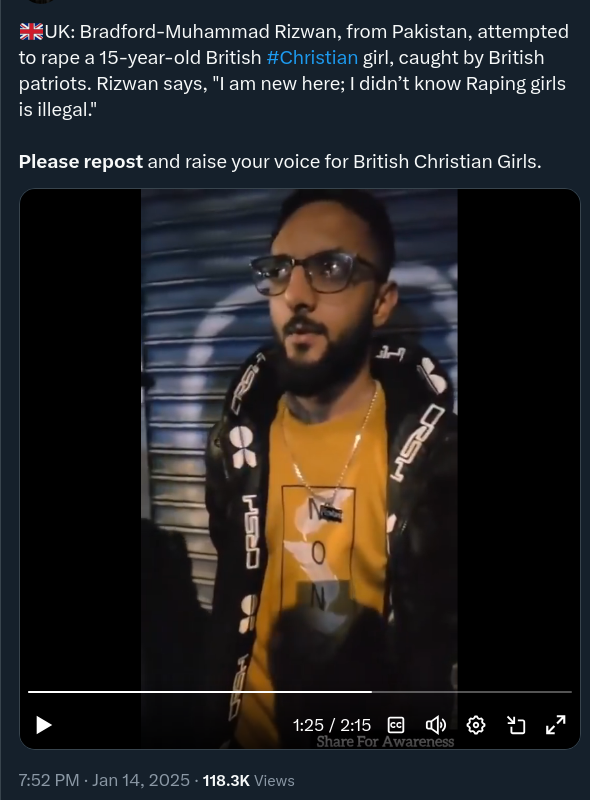Open the #Christian hashtag link
This screenshot has width=590, height=800.
click(312, 58)
